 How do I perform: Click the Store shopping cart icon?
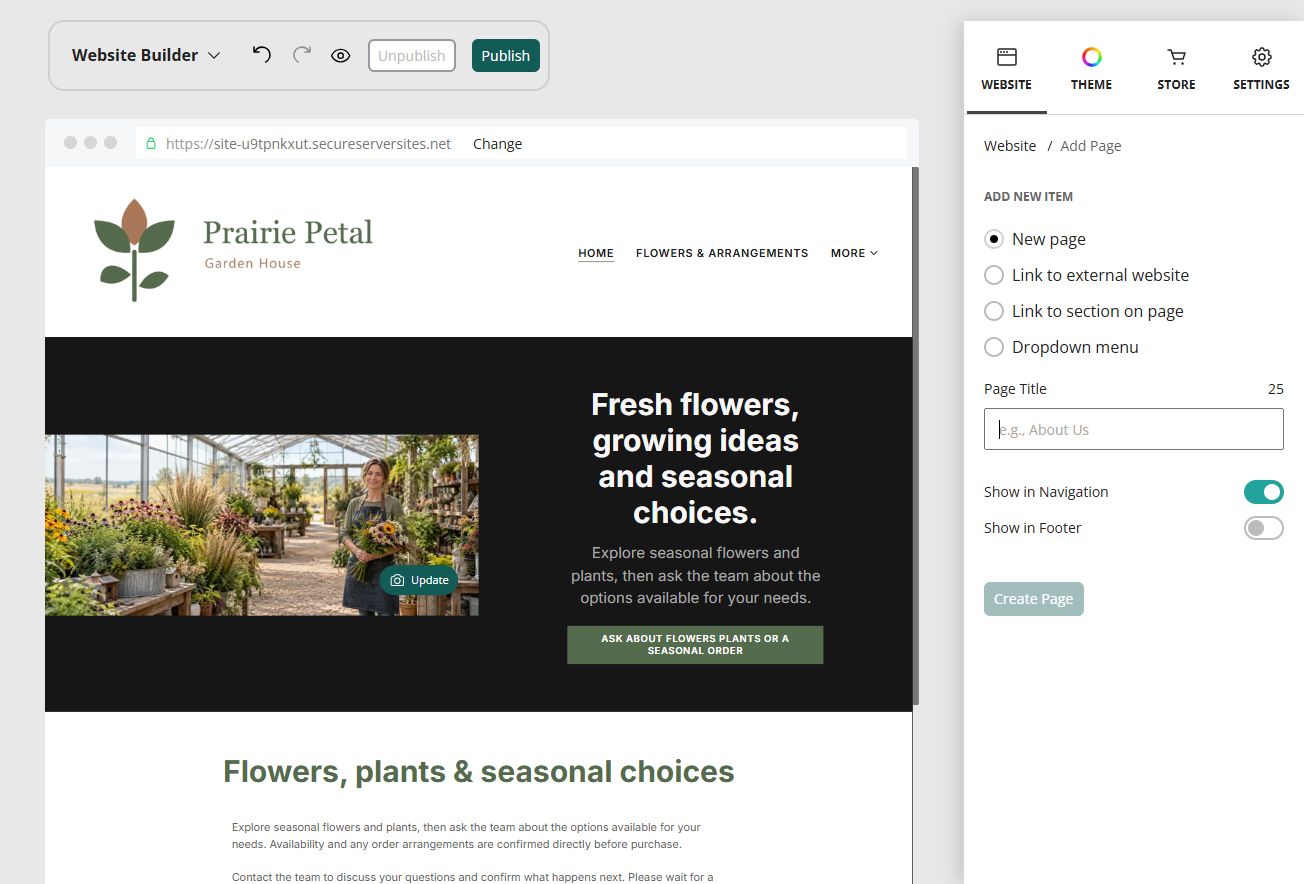1176,57
